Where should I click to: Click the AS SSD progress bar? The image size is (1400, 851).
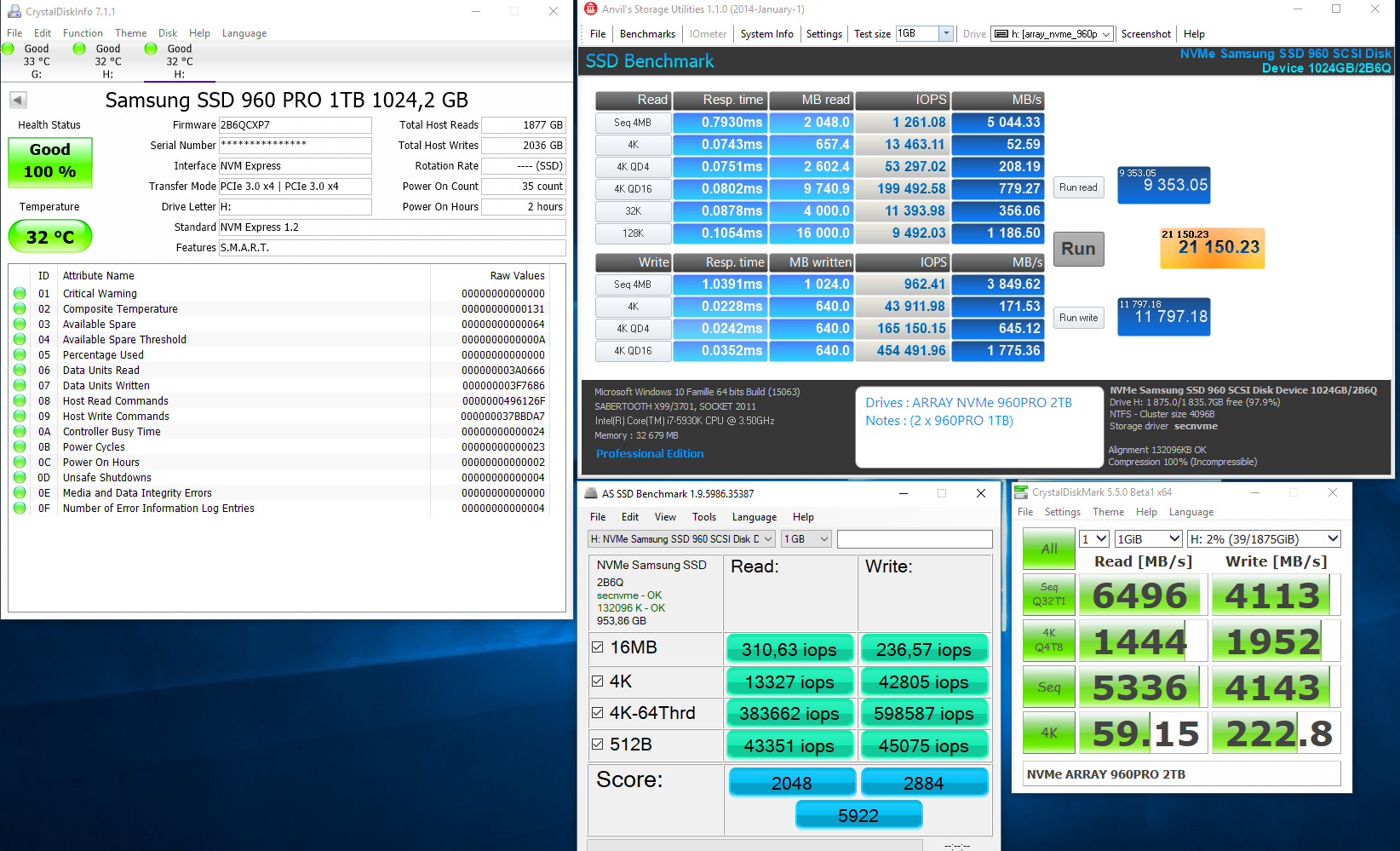click(755, 845)
